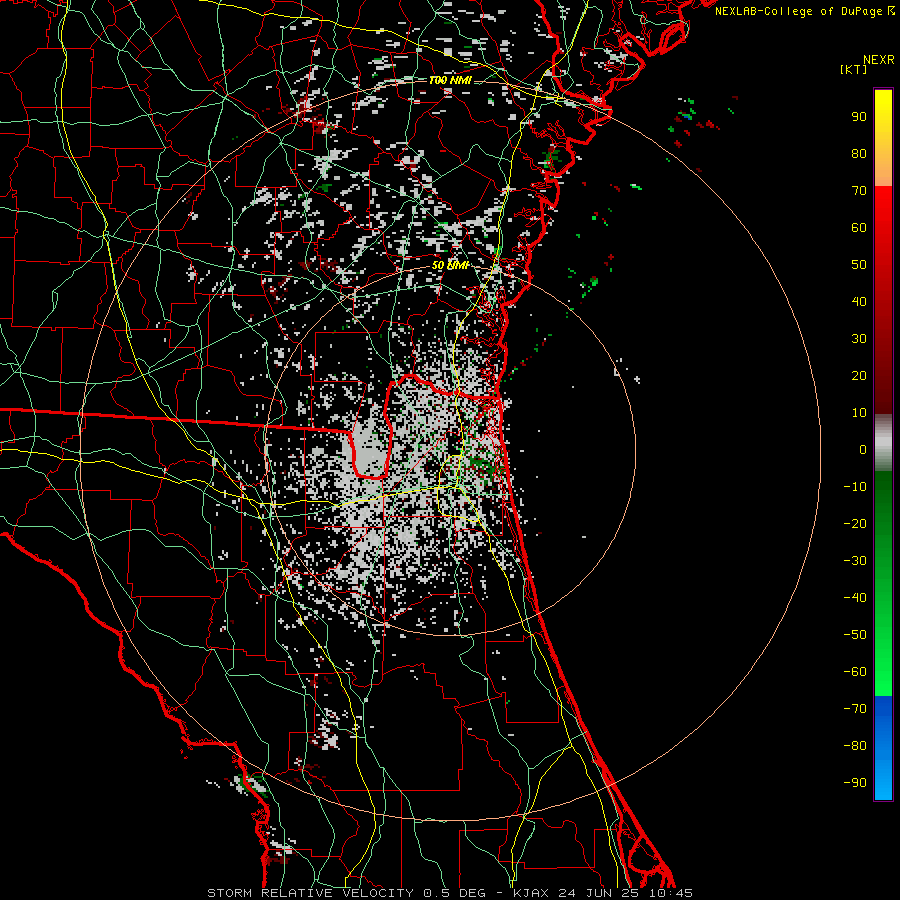Click the -10 scale value

855,487
